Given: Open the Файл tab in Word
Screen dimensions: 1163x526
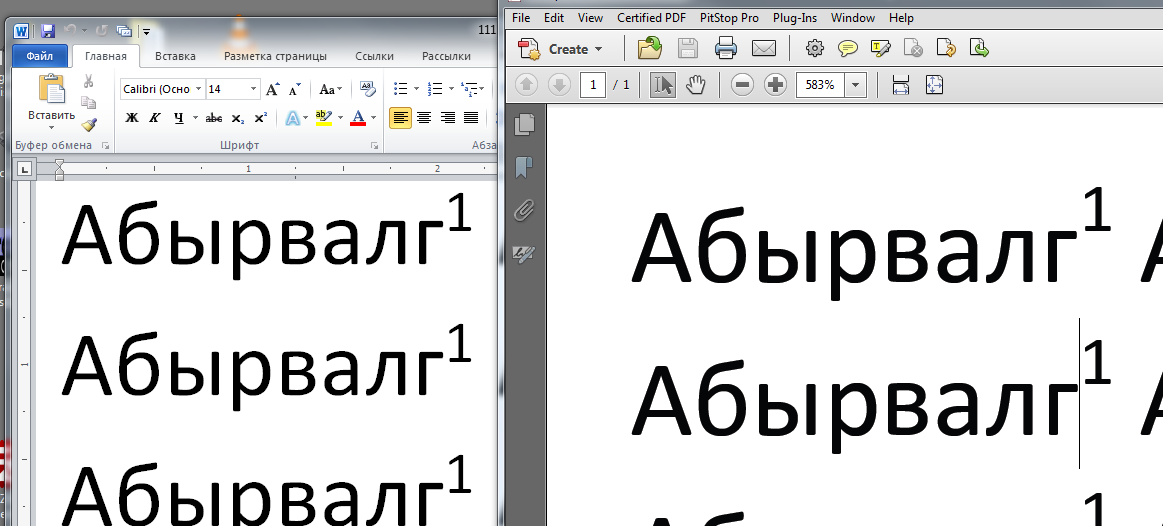Looking at the screenshot, I should click(39, 56).
